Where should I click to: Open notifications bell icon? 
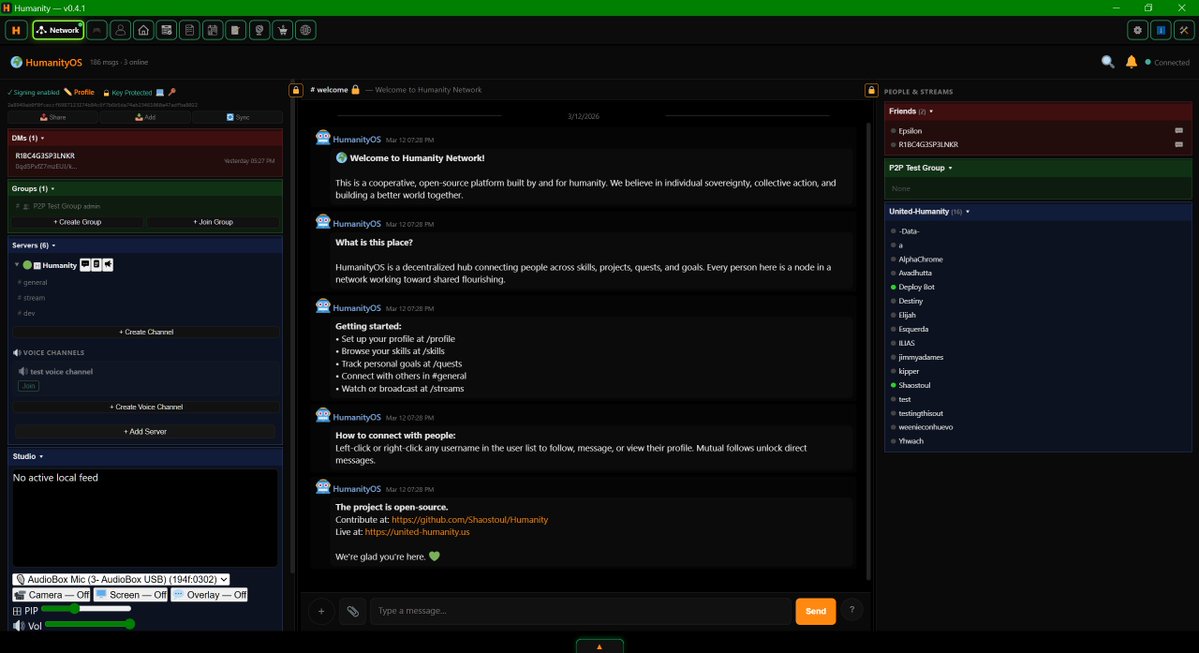1131,62
